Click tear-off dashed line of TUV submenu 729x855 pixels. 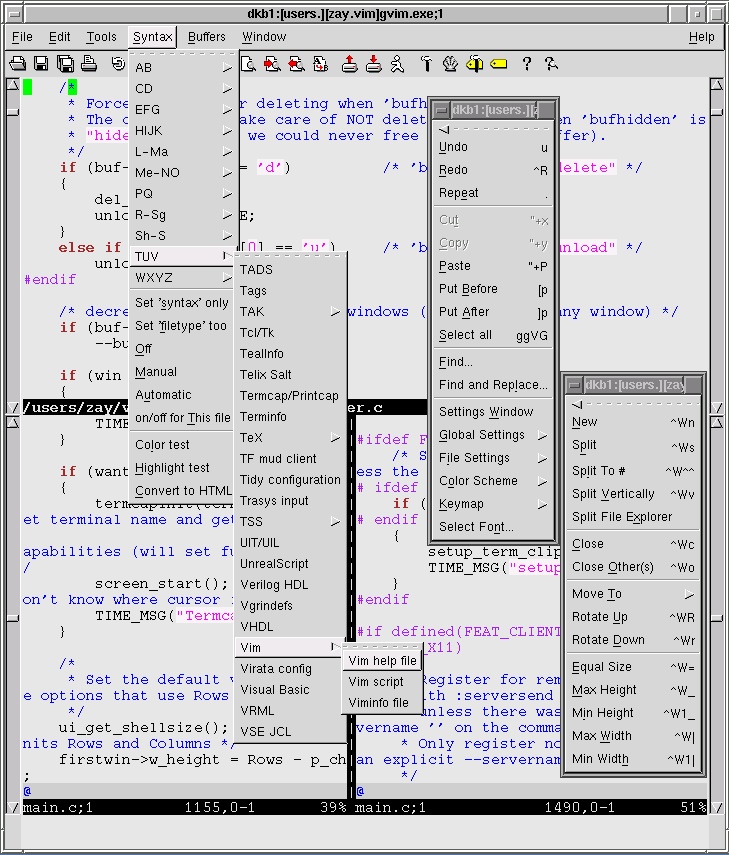coord(290,255)
